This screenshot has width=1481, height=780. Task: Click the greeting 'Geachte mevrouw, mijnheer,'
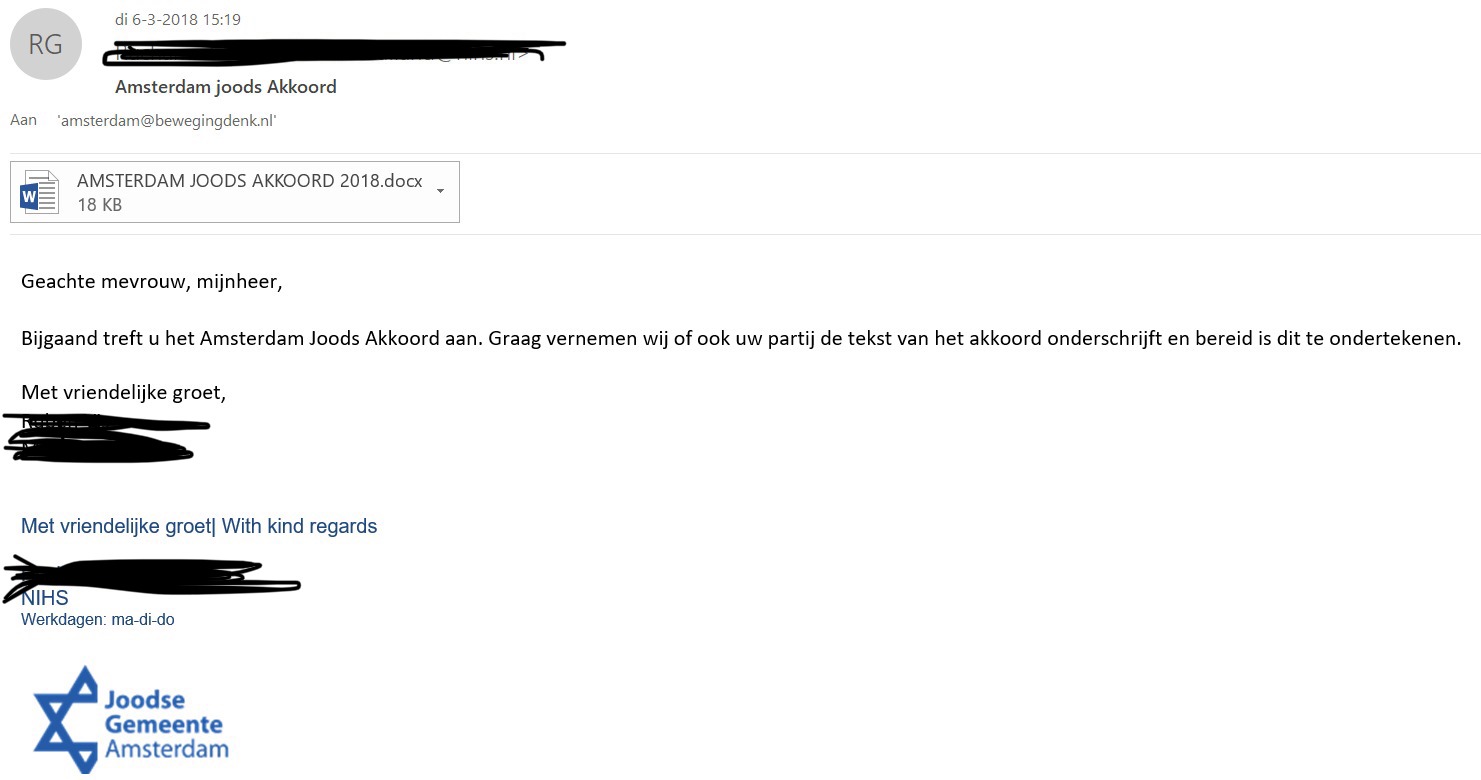(152, 282)
